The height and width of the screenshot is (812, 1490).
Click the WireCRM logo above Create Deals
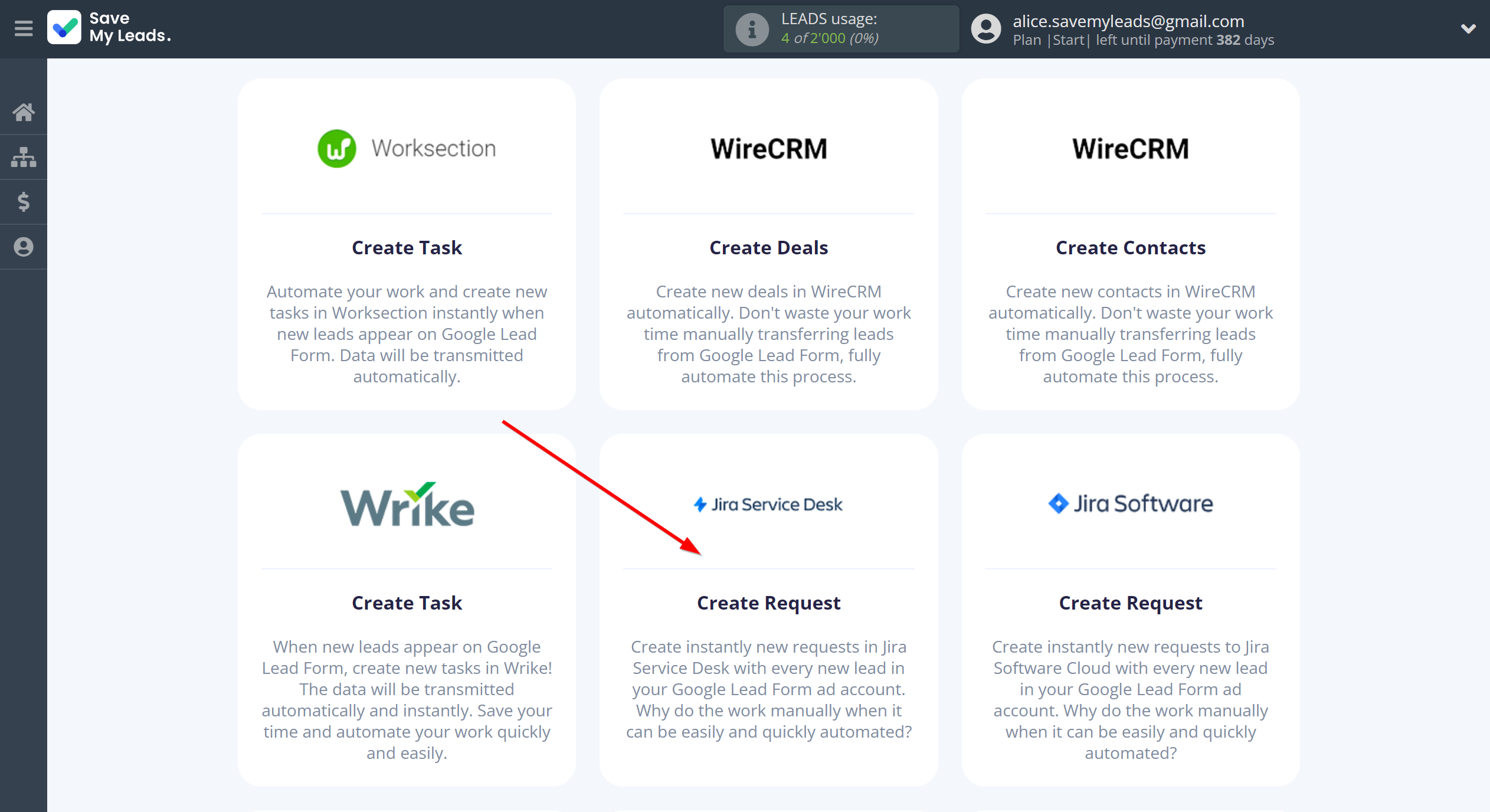[x=768, y=149]
